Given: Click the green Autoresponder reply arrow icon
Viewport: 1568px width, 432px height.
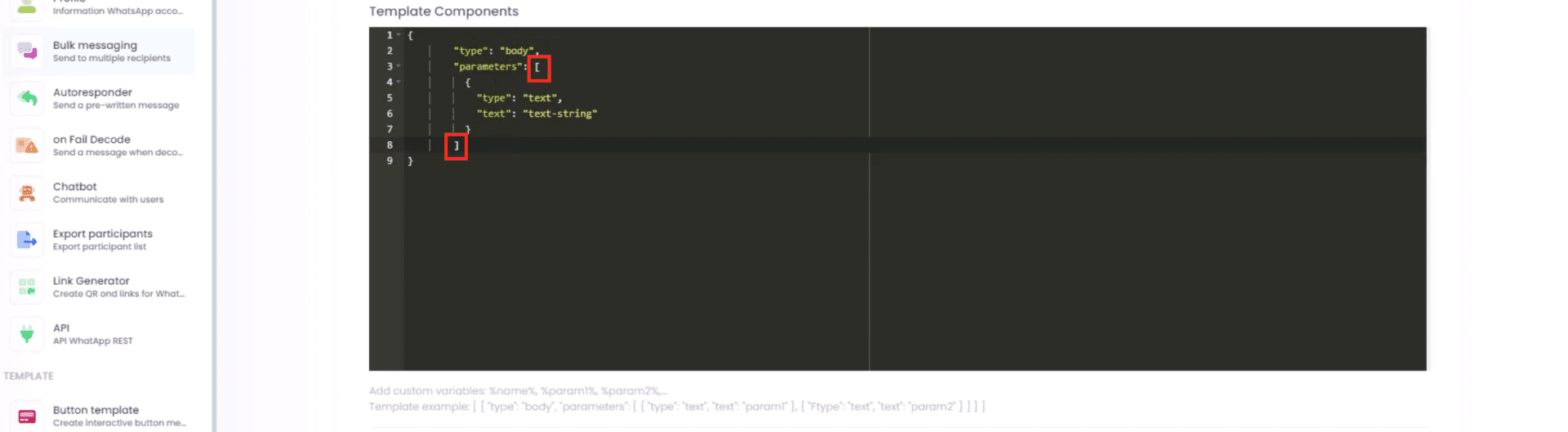Looking at the screenshot, I should coord(27,98).
